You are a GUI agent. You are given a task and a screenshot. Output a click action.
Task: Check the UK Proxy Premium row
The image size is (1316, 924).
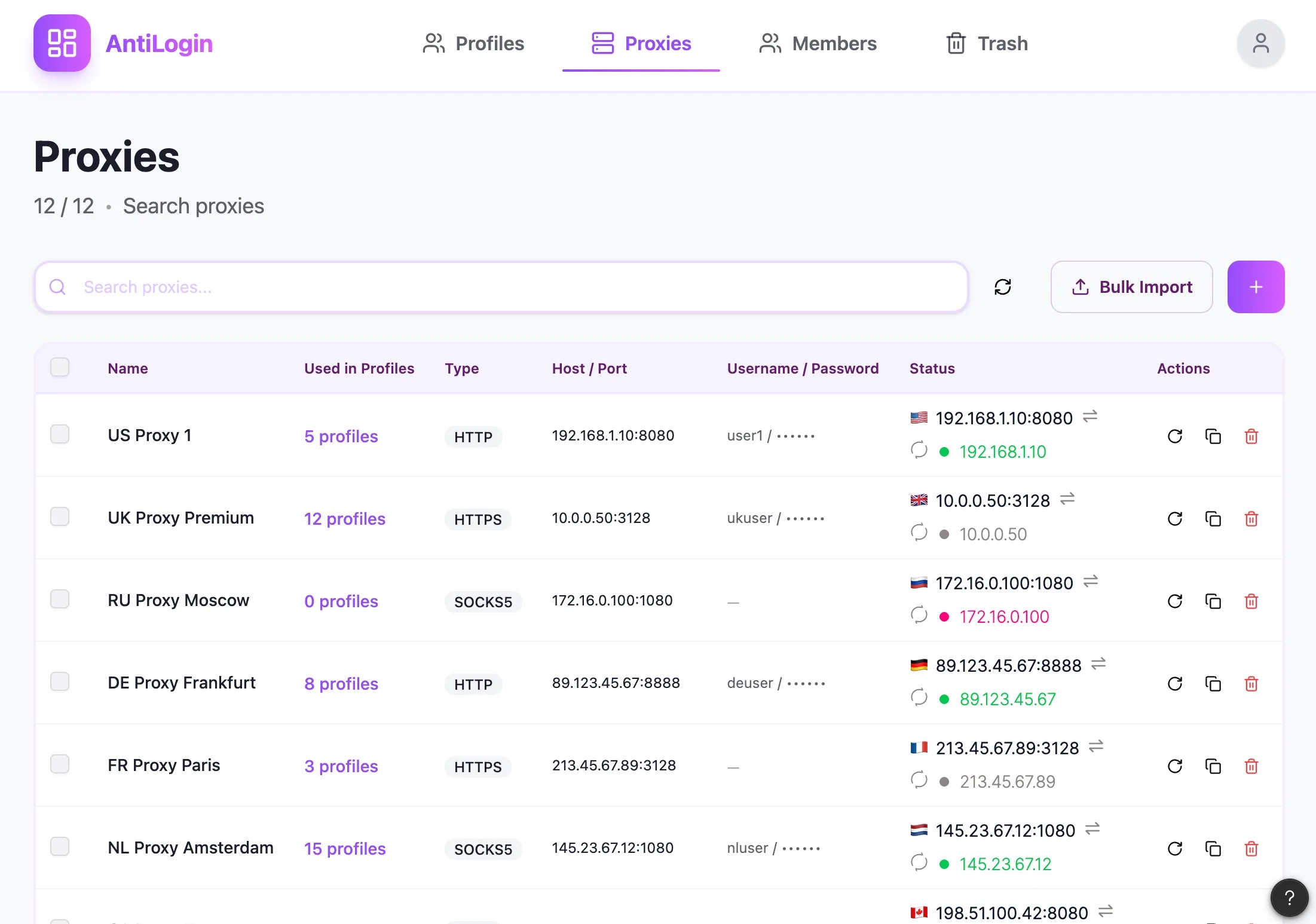tap(60, 516)
